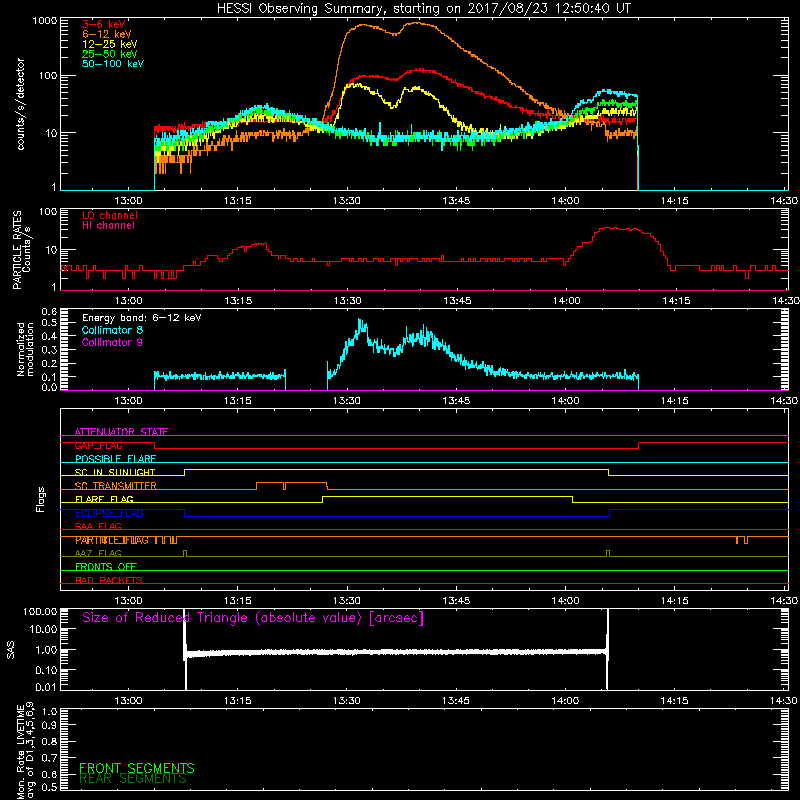Select the 50-100 keV legend label
This screenshot has width=800, height=800.
[113, 64]
